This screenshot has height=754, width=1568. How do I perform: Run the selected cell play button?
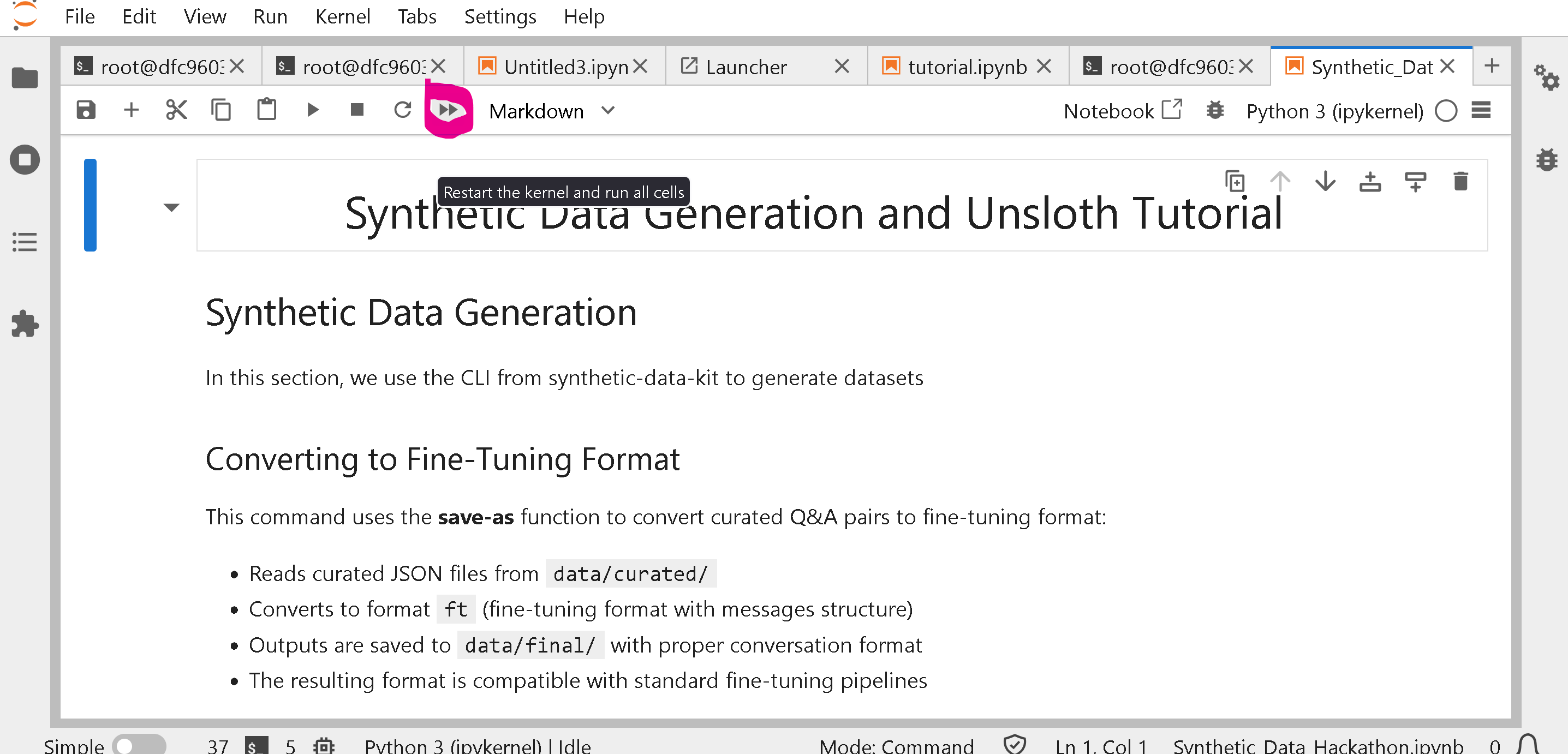pyautogui.click(x=312, y=110)
